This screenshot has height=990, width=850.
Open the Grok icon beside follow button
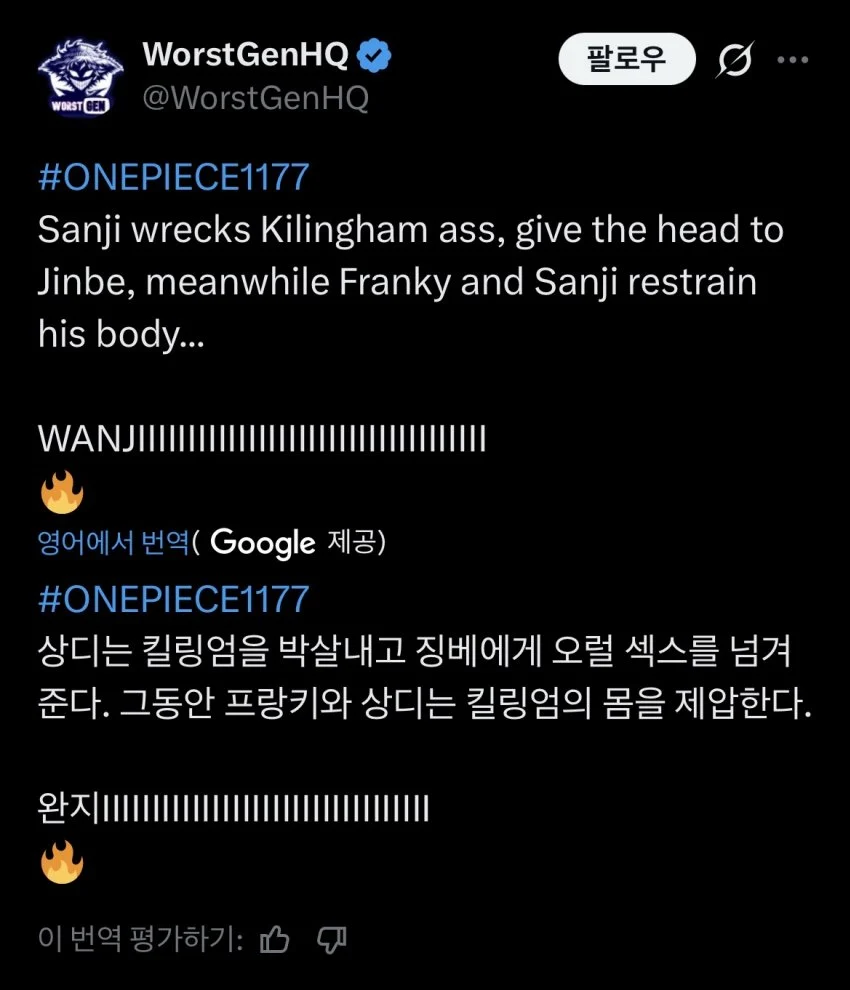pyautogui.click(x=735, y=61)
